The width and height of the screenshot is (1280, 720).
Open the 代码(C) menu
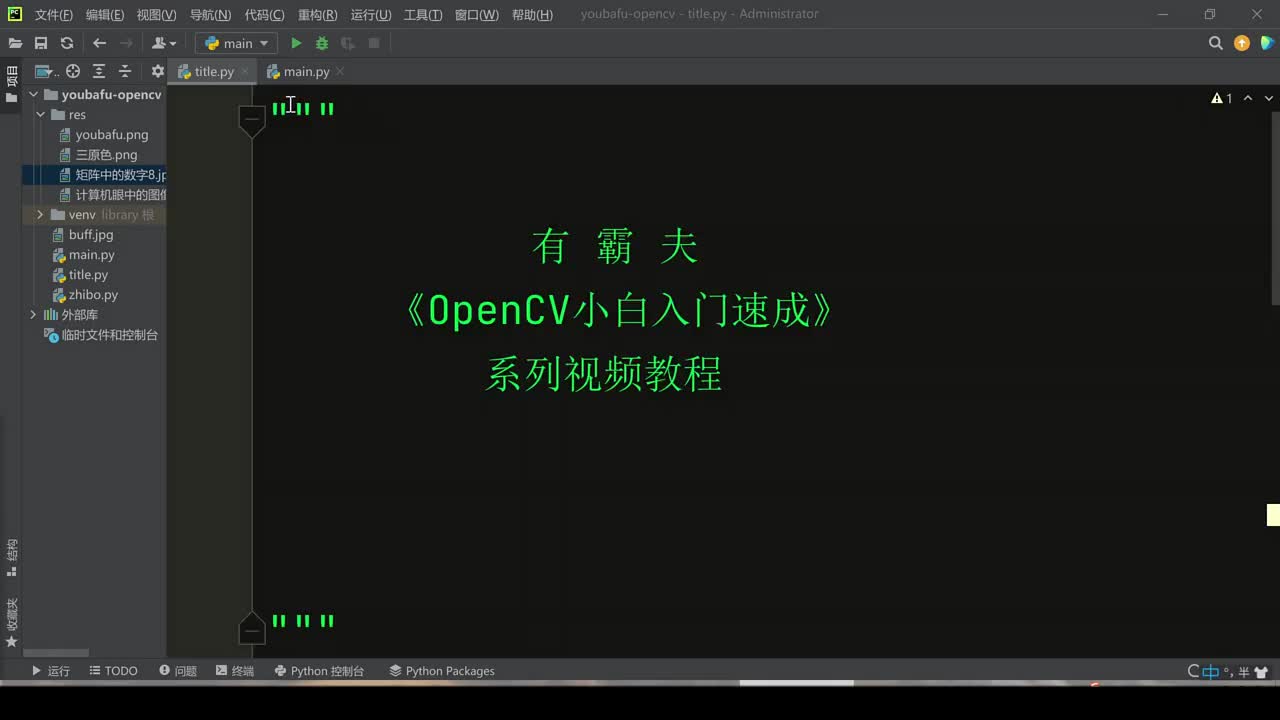click(264, 15)
